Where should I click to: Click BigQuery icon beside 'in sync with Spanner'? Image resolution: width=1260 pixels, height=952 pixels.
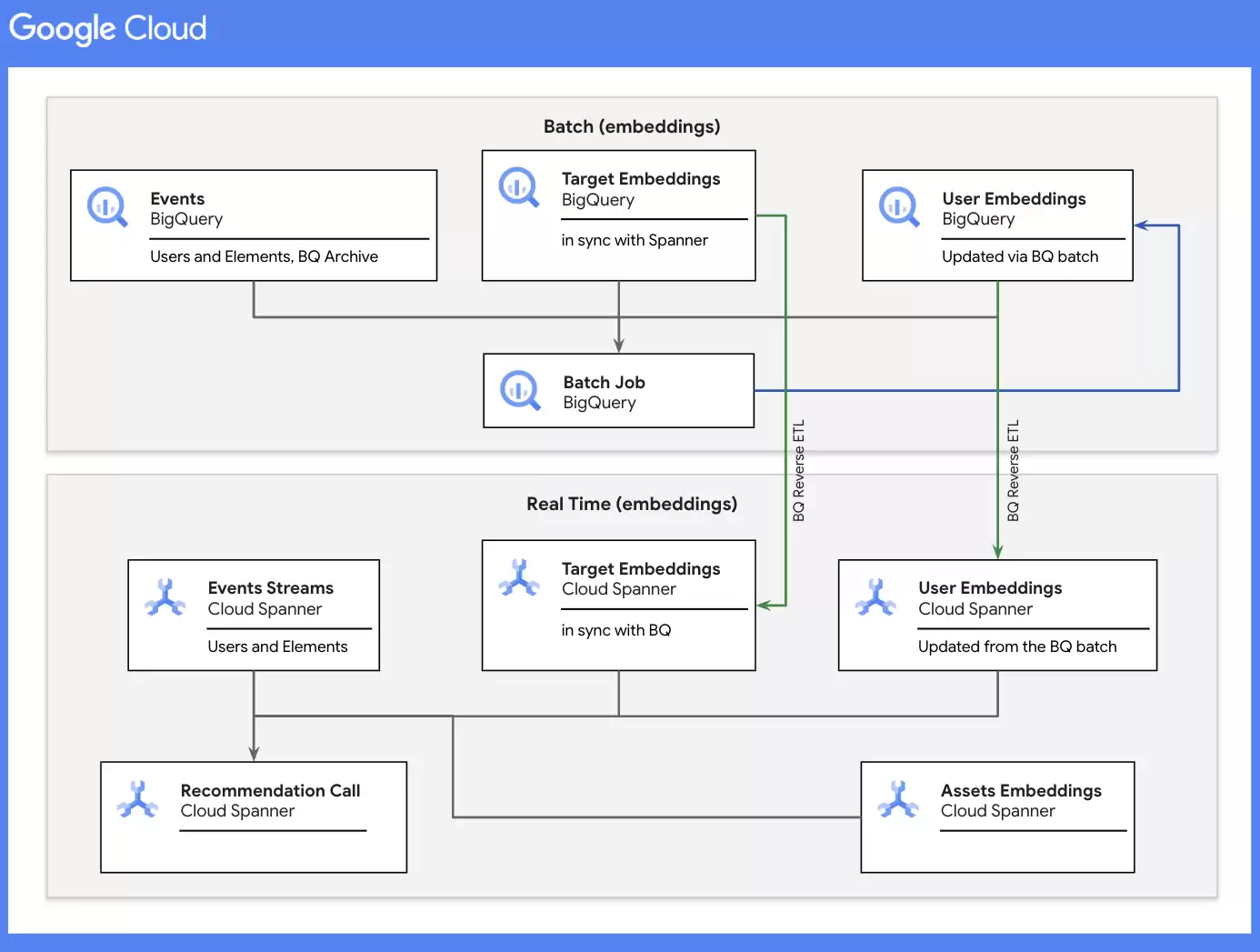[519, 187]
